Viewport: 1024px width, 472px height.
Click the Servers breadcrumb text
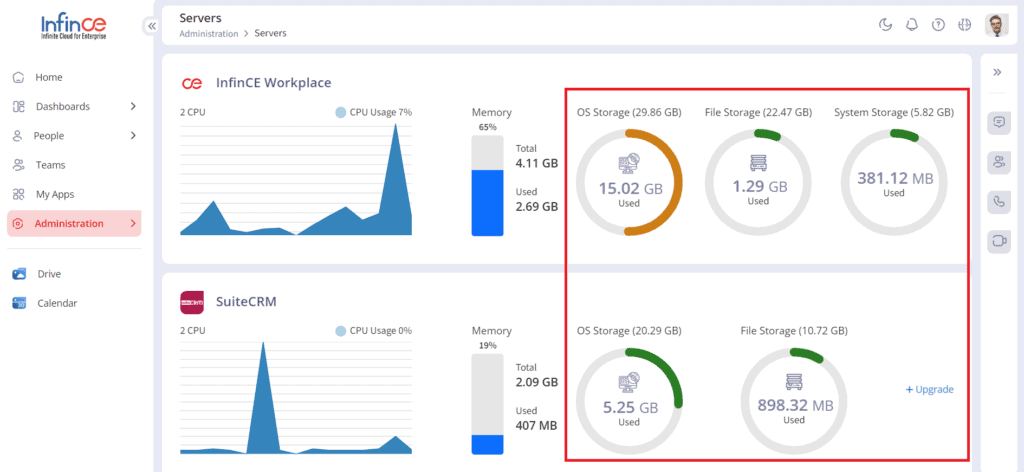[270, 33]
